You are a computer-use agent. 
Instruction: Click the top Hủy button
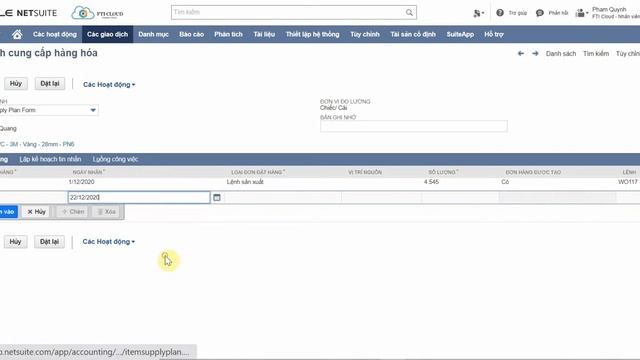pos(16,84)
